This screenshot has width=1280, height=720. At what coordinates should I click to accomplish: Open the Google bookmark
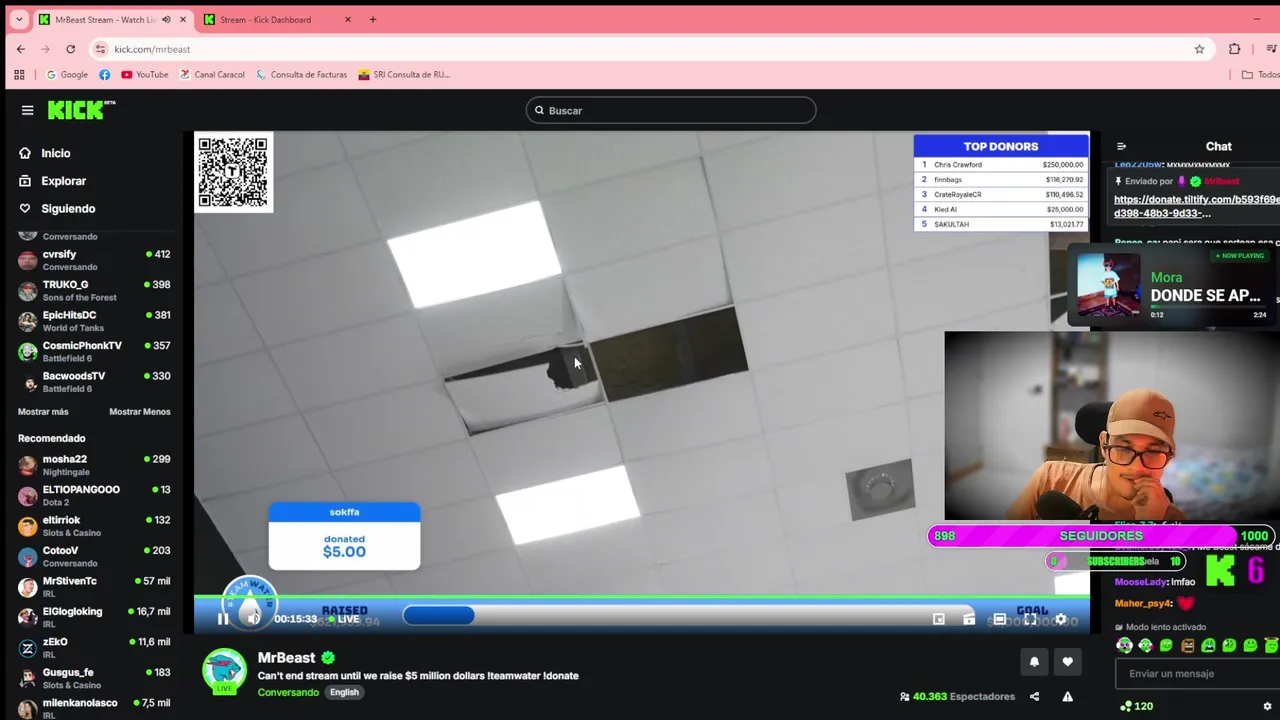[x=67, y=74]
